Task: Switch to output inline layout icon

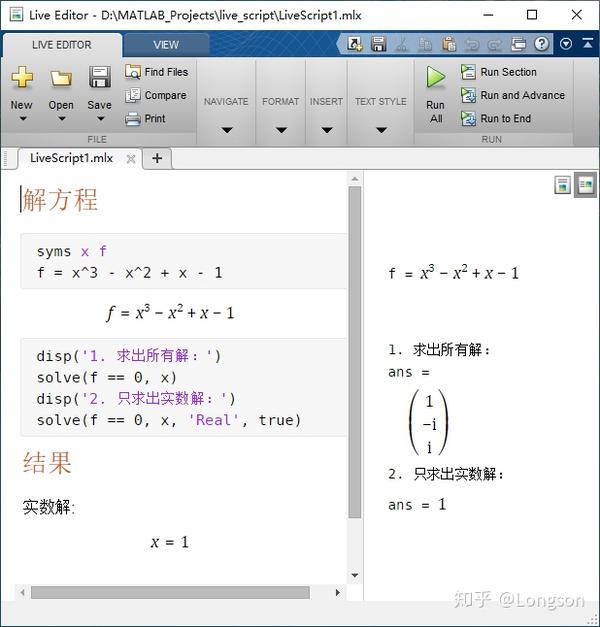Action: [562, 185]
